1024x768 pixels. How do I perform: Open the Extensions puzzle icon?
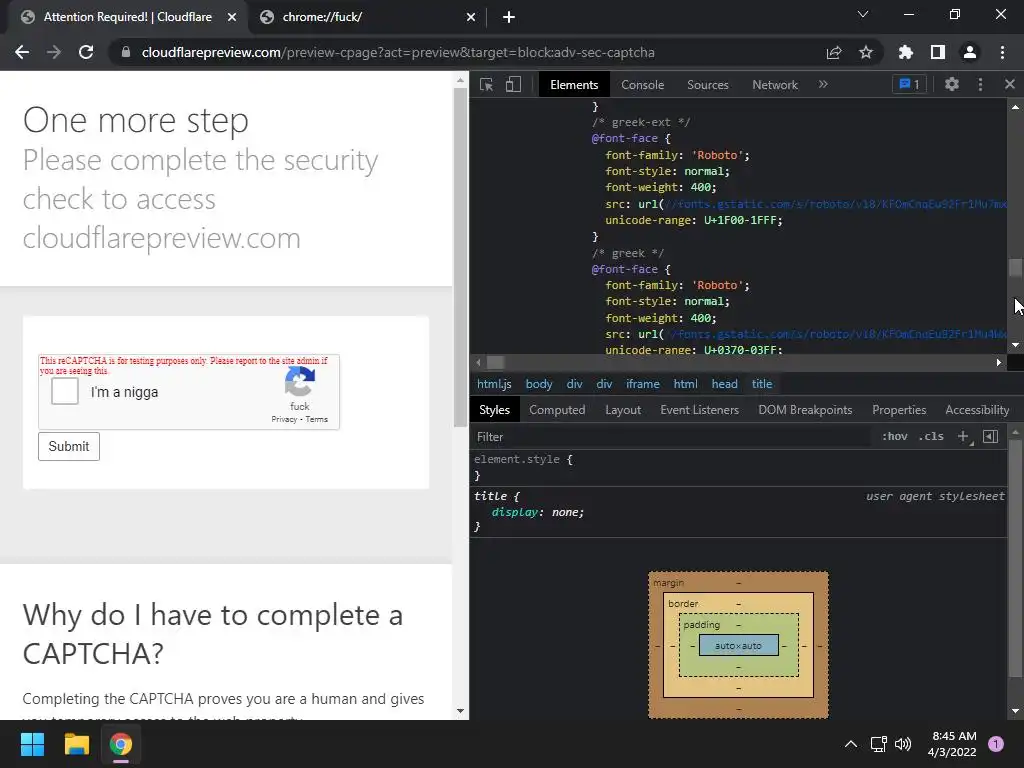(x=906, y=52)
